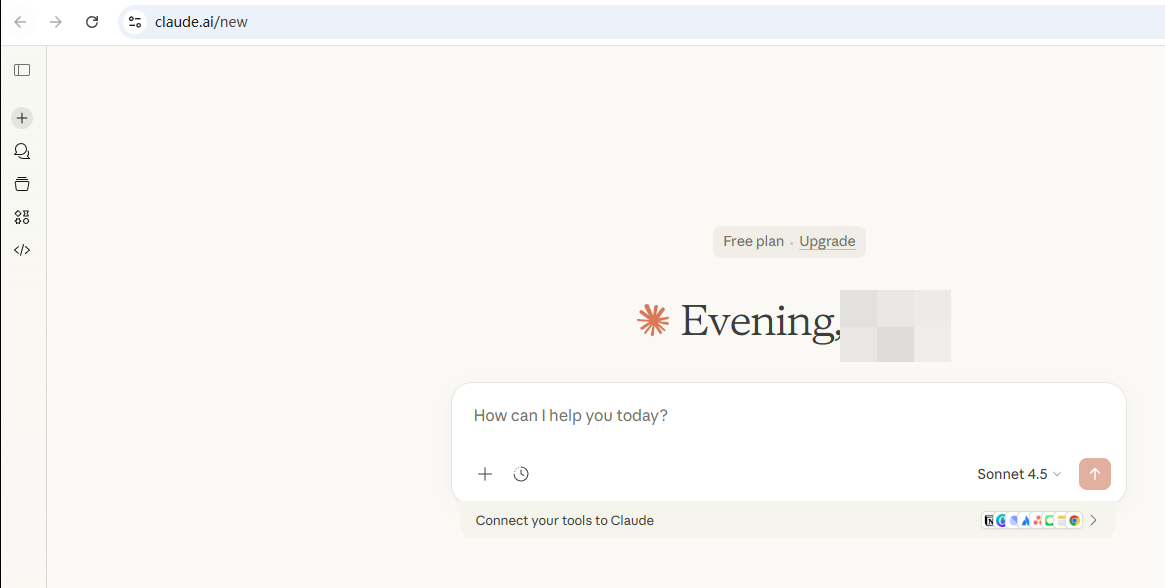Open the Sonnet 4.5 model selector
Image resolution: width=1165 pixels, height=588 pixels.
tap(1019, 474)
